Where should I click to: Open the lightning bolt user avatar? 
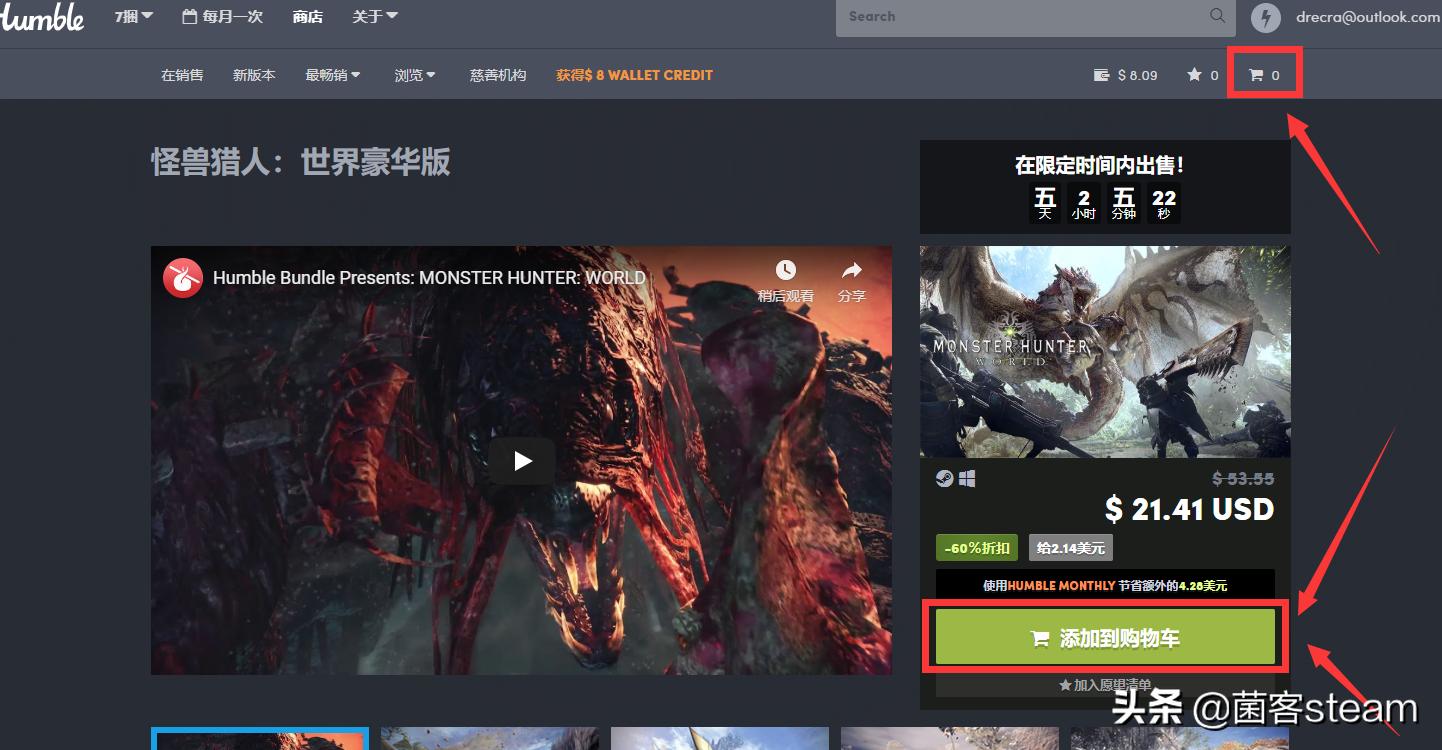click(x=1265, y=17)
